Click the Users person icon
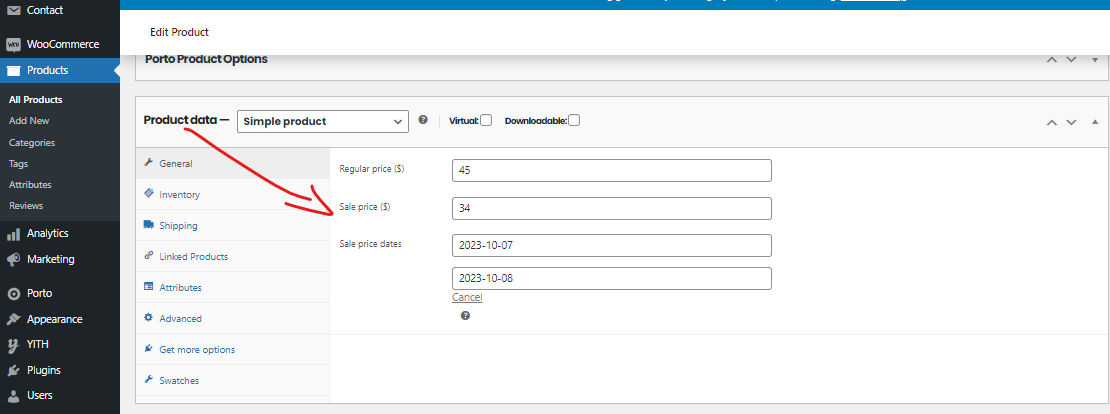This screenshot has height=414, width=1110. coord(13,396)
